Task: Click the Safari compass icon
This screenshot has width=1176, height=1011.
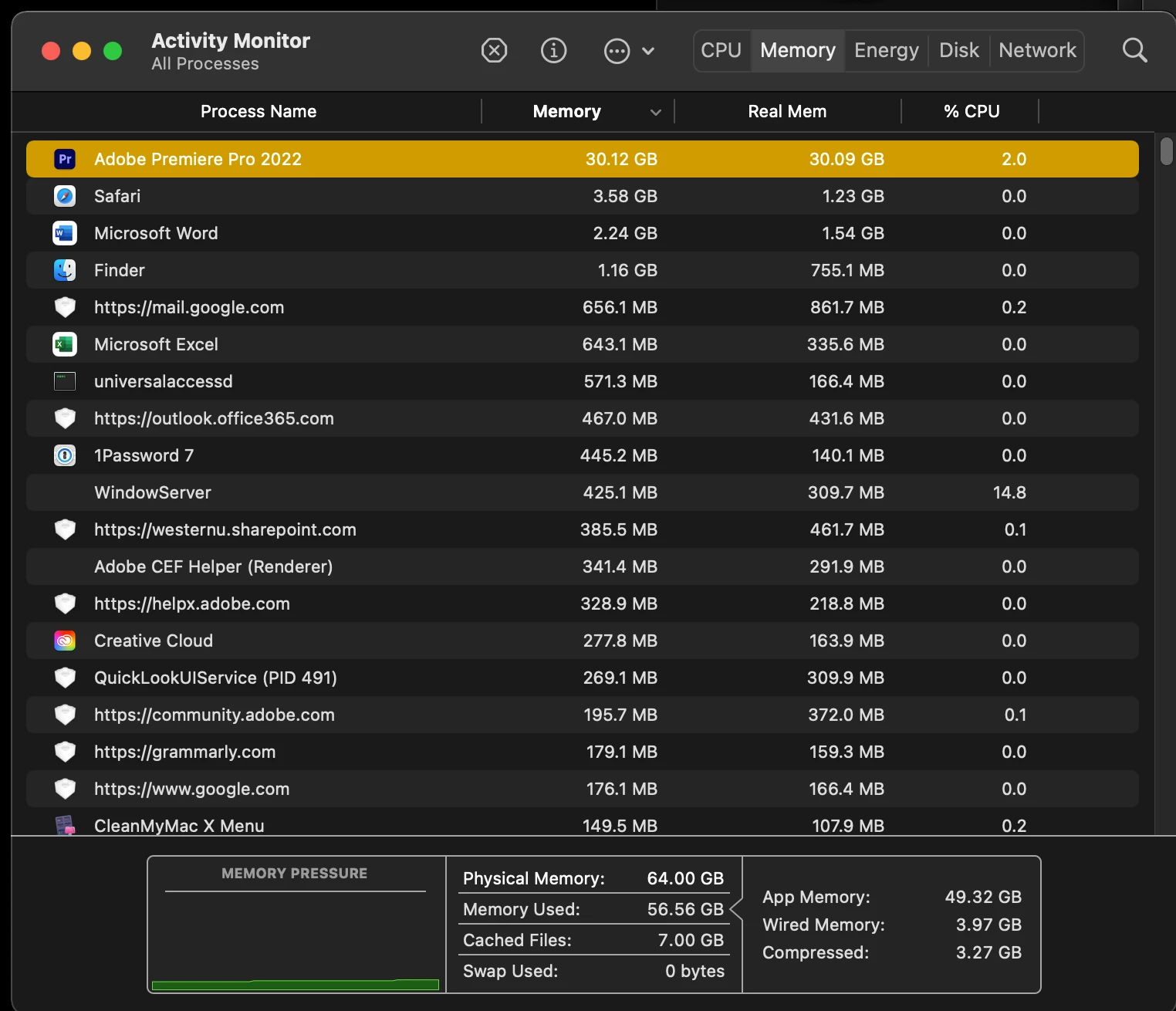Action: pyautogui.click(x=65, y=196)
